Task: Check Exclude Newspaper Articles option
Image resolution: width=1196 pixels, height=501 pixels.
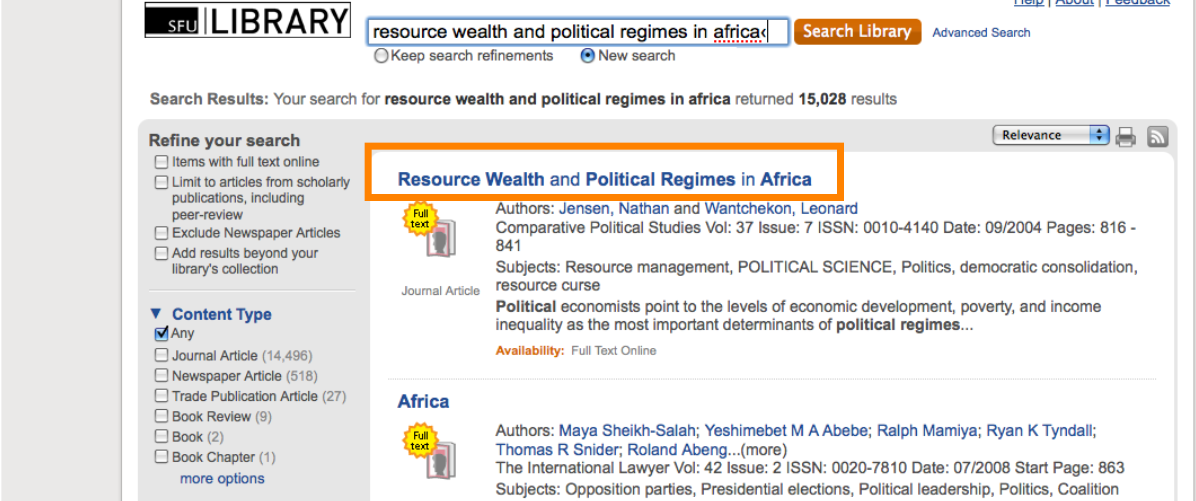Action: 161,233
